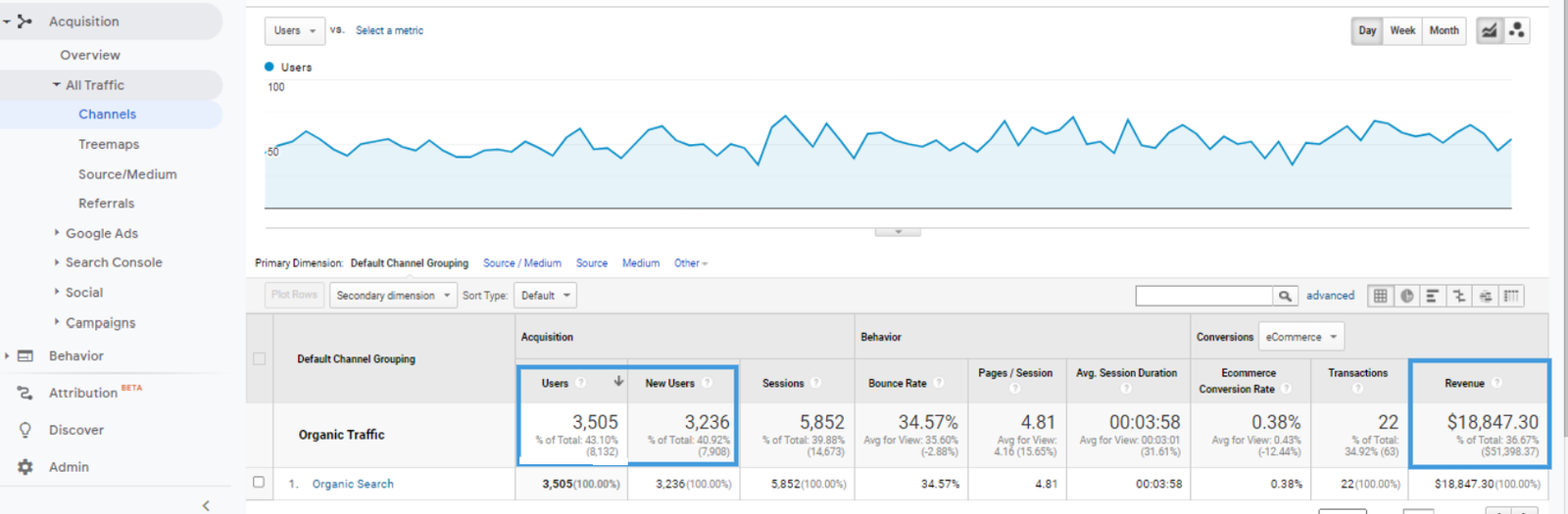Toggle the select-all header checkbox
This screenshot has height=514, width=1568.
[x=259, y=358]
